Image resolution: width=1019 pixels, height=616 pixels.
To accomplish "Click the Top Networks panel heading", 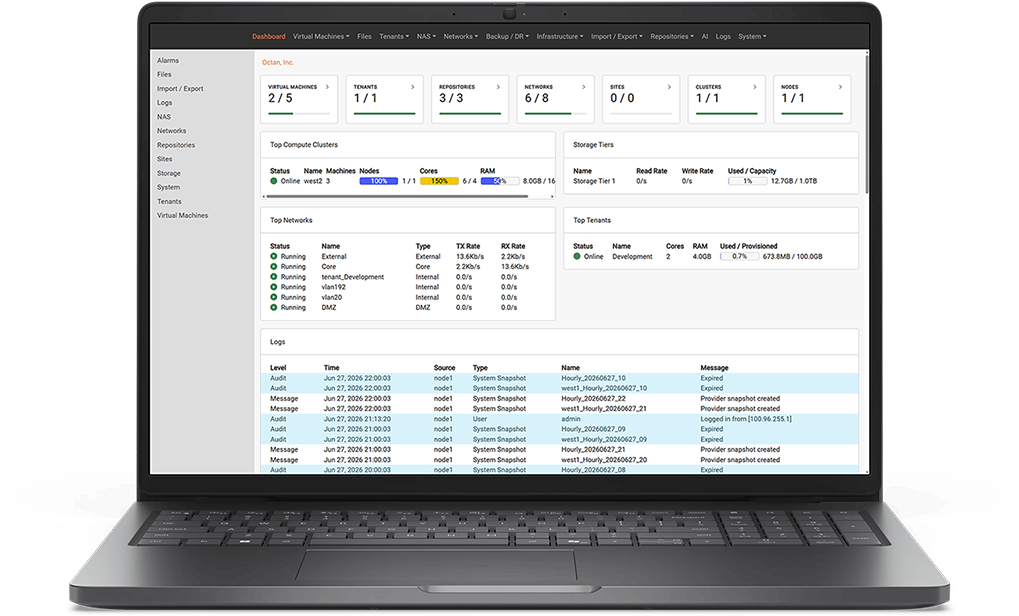I will tap(291, 220).
